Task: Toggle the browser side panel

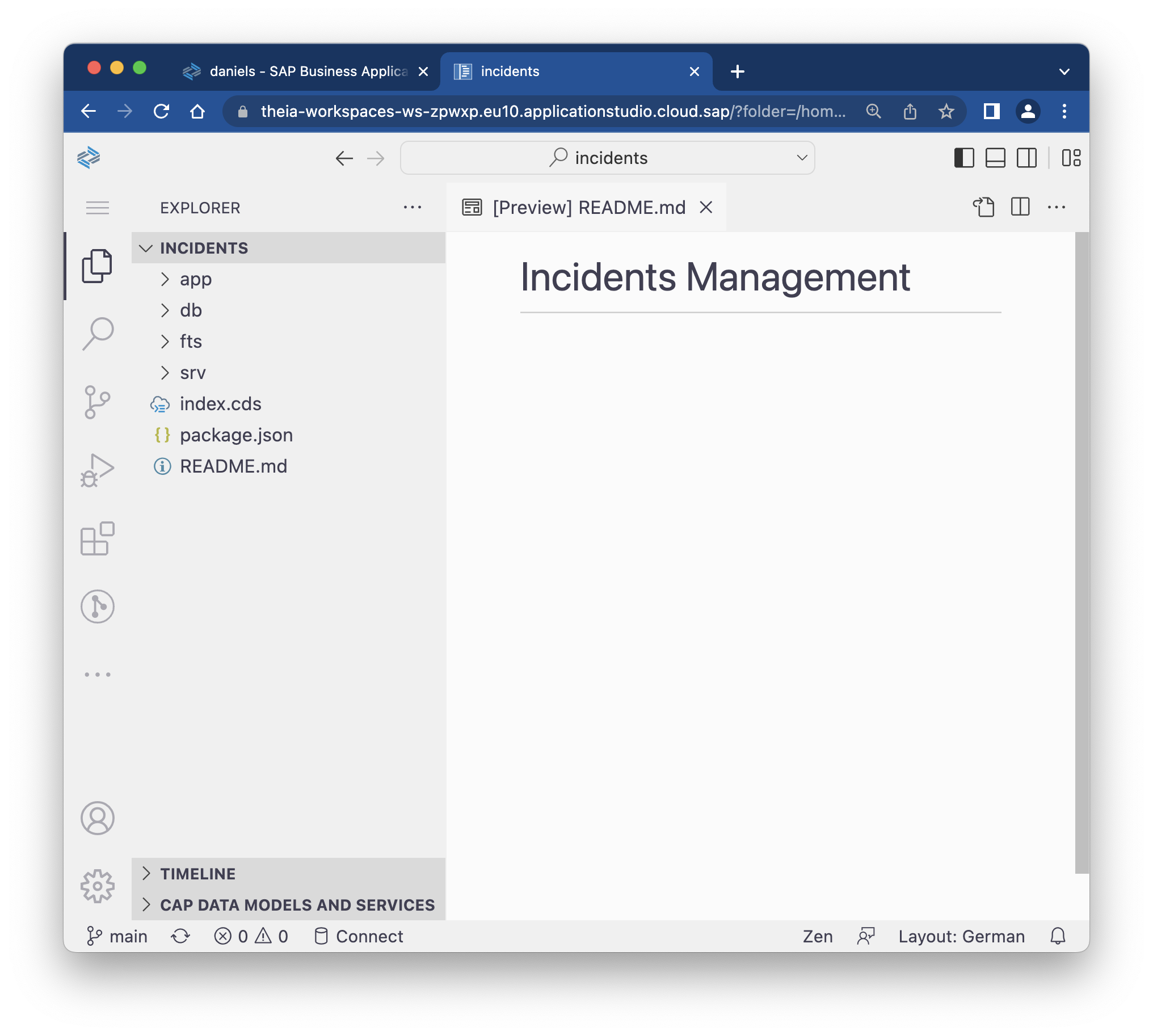Action: click(x=992, y=112)
